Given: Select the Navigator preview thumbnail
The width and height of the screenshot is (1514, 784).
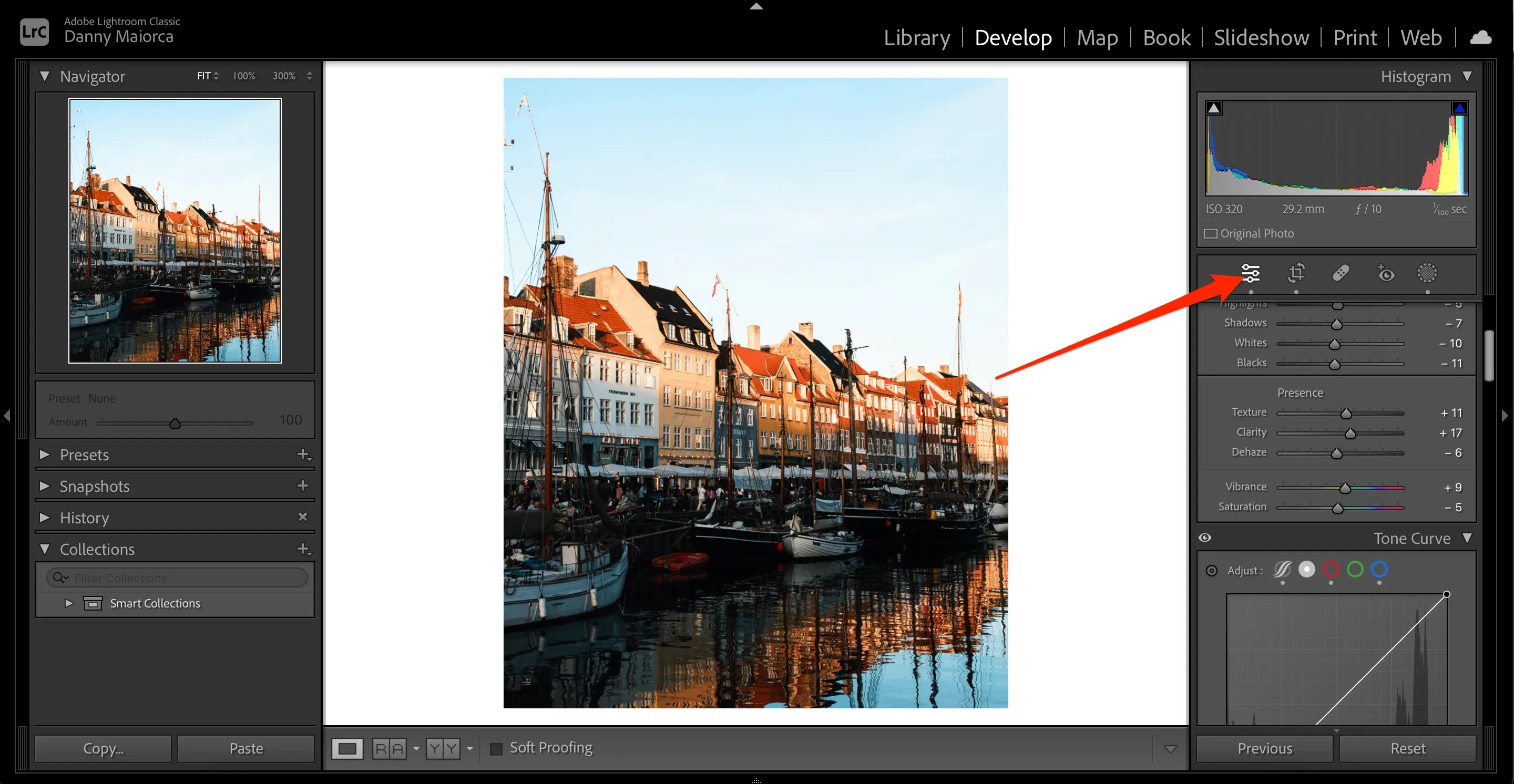Looking at the screenshot, I should tap(175, 230).
